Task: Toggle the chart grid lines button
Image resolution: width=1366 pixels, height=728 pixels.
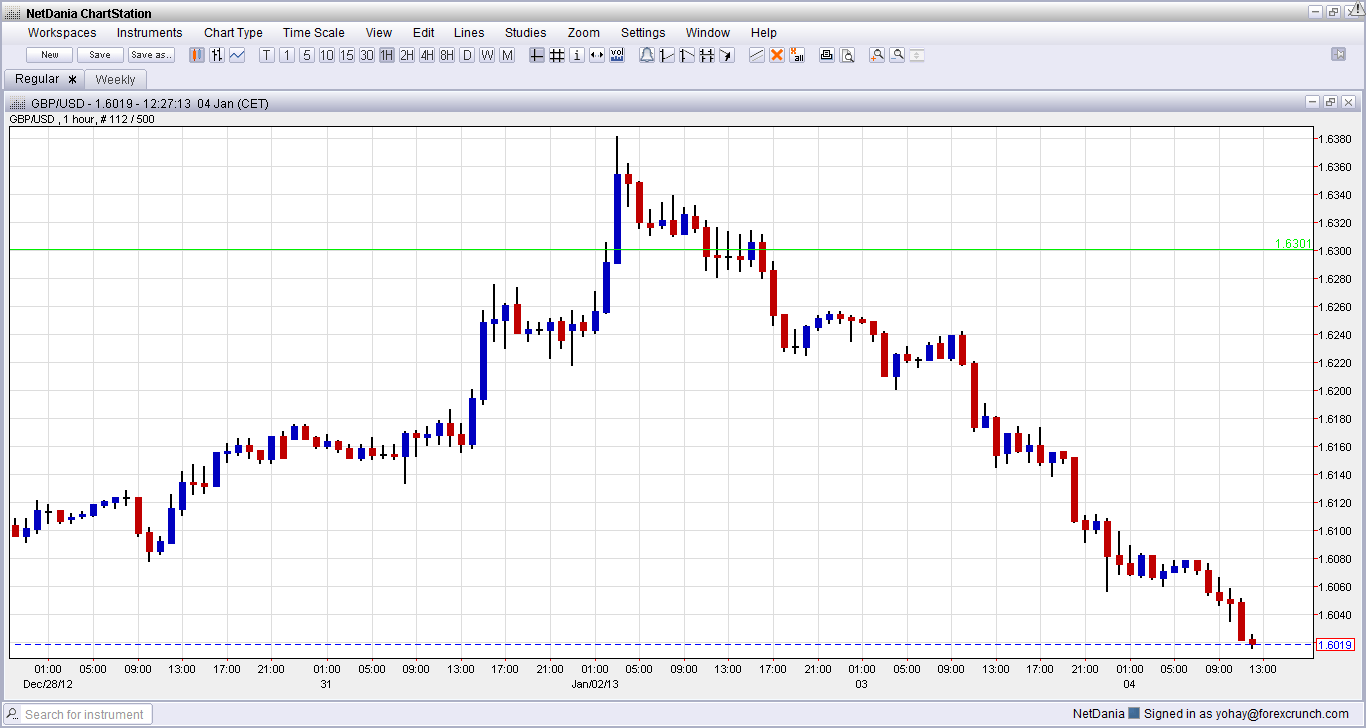Action: click(557, 55)
